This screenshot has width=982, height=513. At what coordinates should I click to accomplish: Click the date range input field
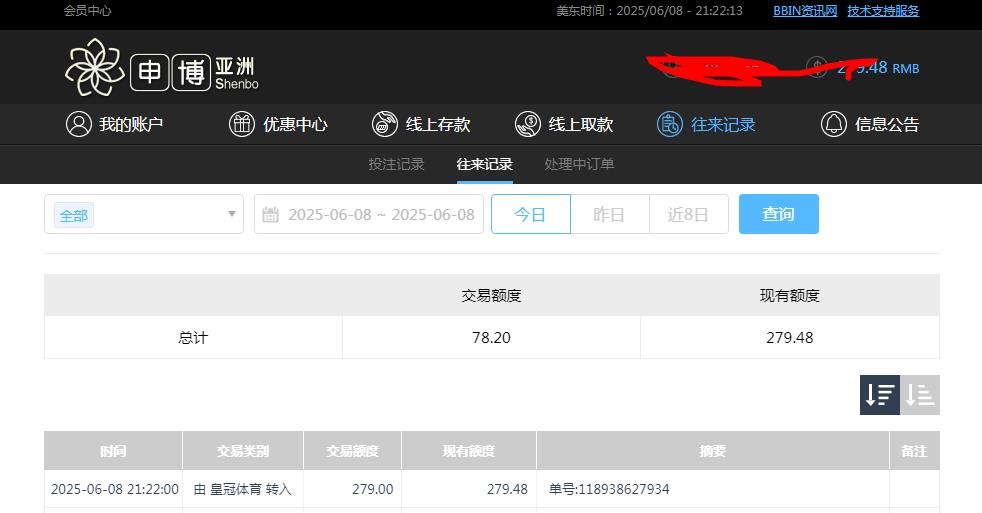point(369,214)
